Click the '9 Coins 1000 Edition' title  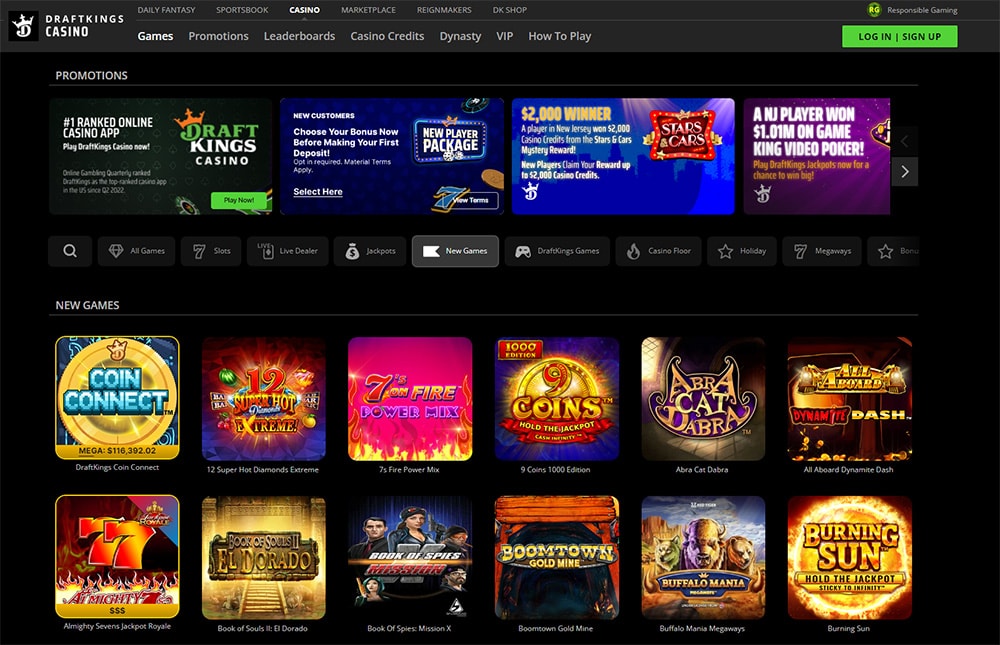(555, 470)
